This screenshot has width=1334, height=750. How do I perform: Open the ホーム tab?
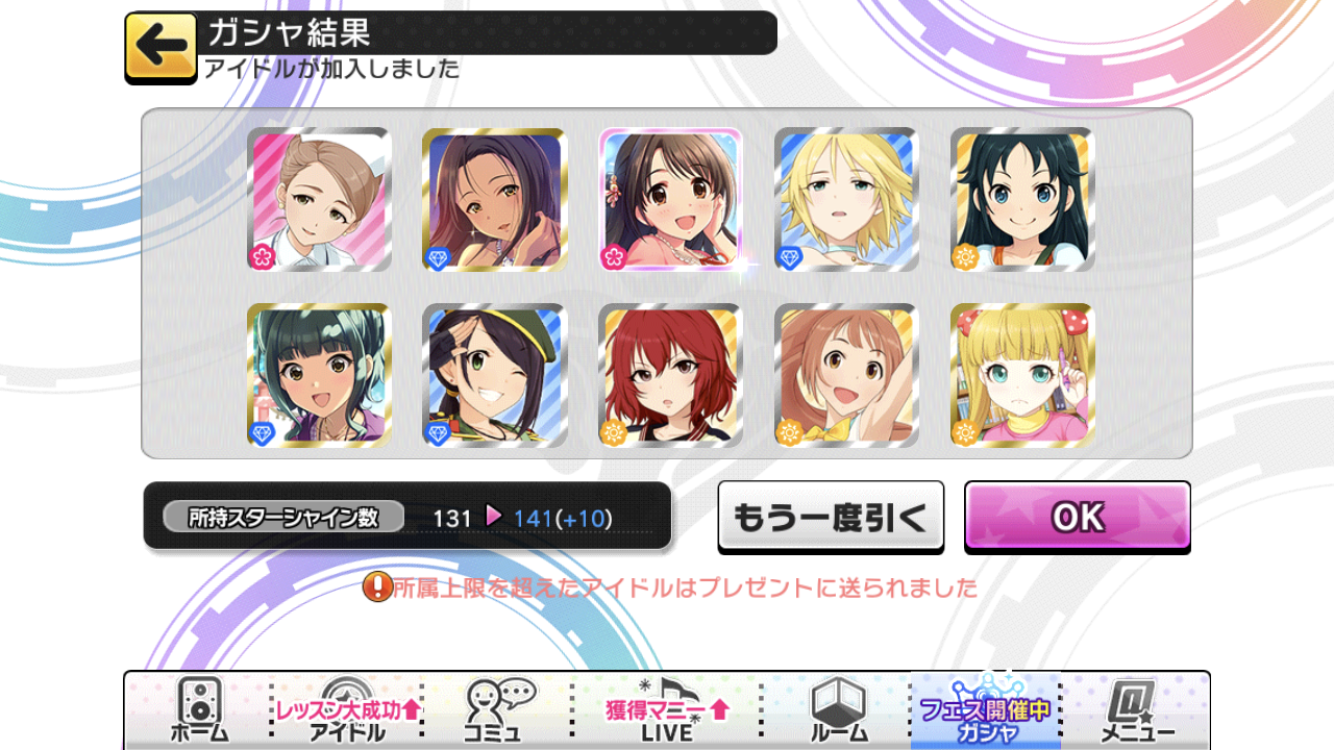[197, 709]
